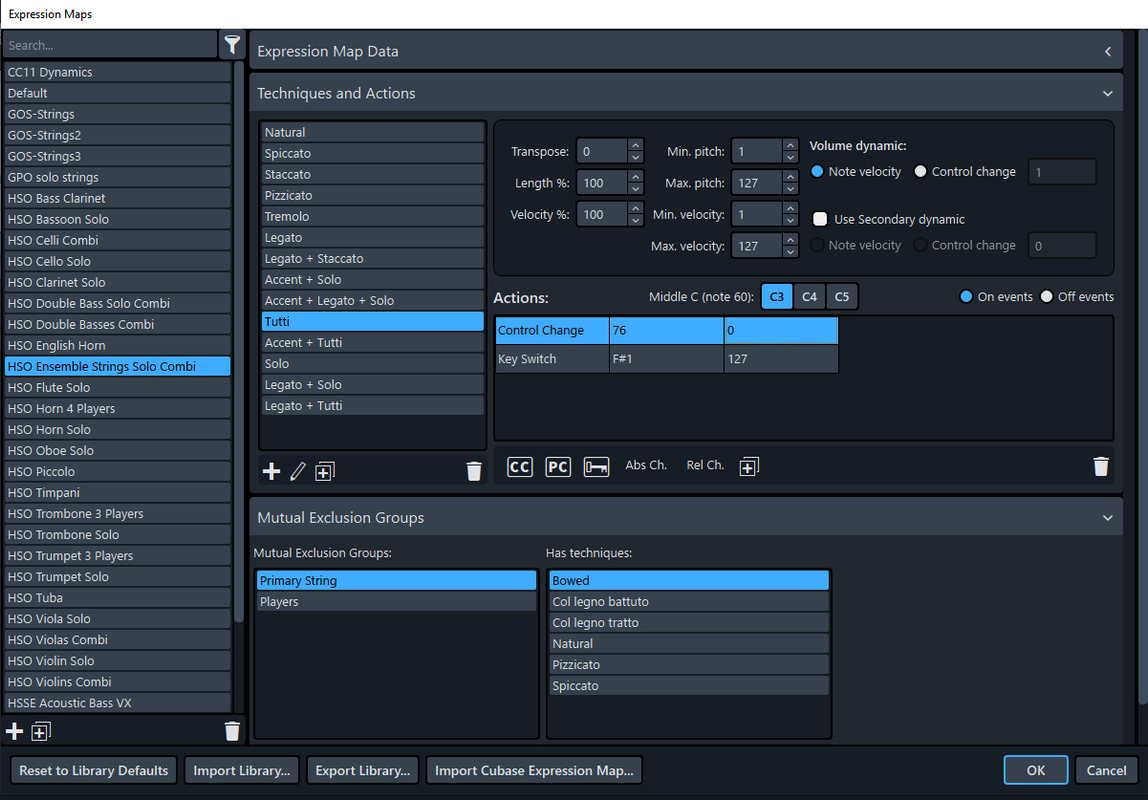Select Off events radio button
The width and height of the screenshot is (1148, 800).
click(1046, 296)
